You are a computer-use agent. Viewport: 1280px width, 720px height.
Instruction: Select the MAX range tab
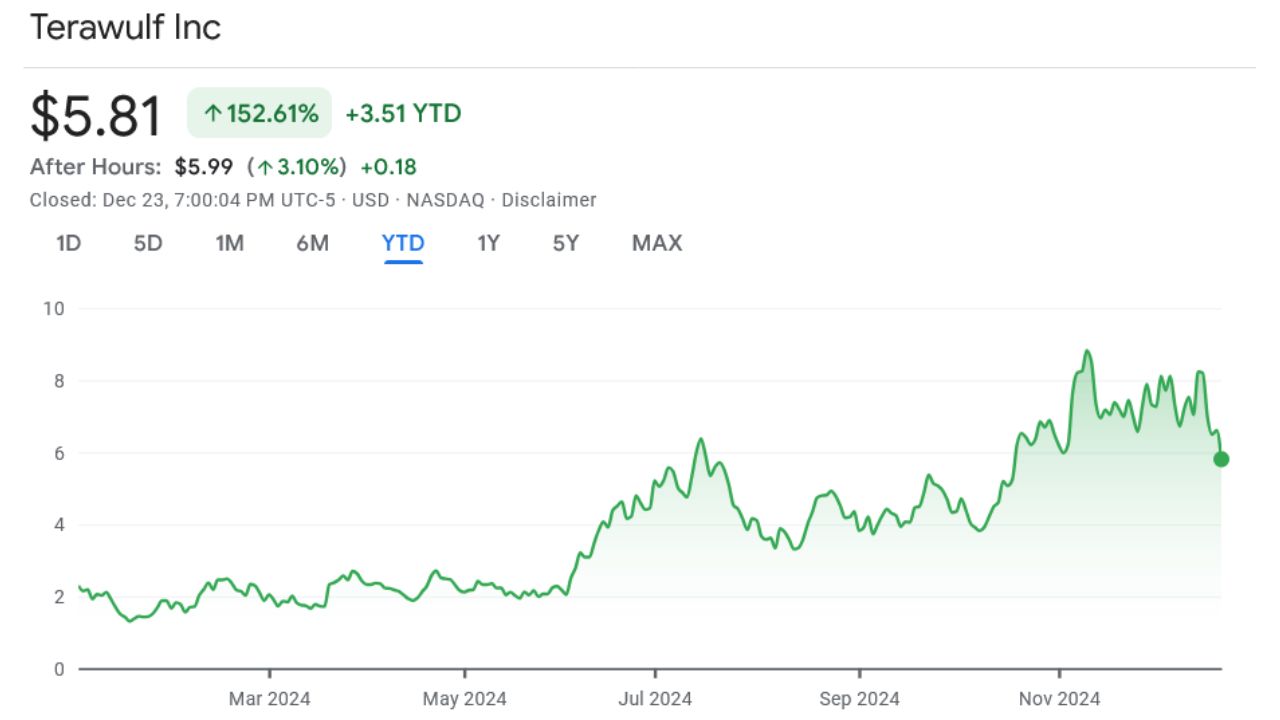point(657,243)
